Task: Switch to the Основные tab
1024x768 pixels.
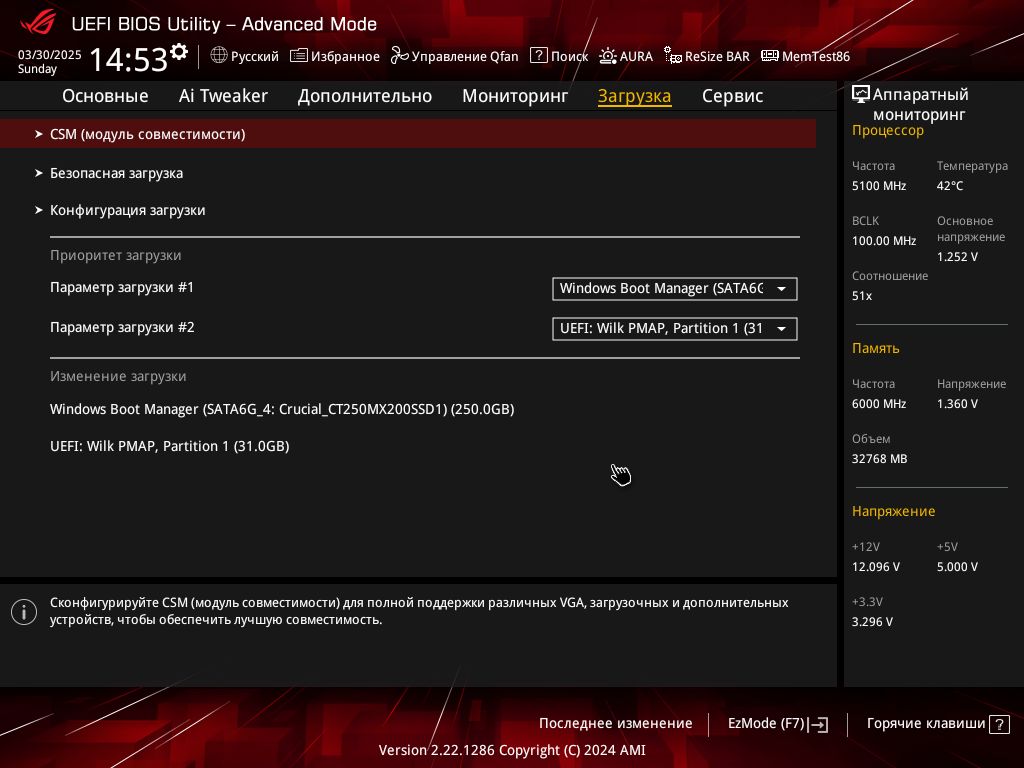Action: click(105, 96)
